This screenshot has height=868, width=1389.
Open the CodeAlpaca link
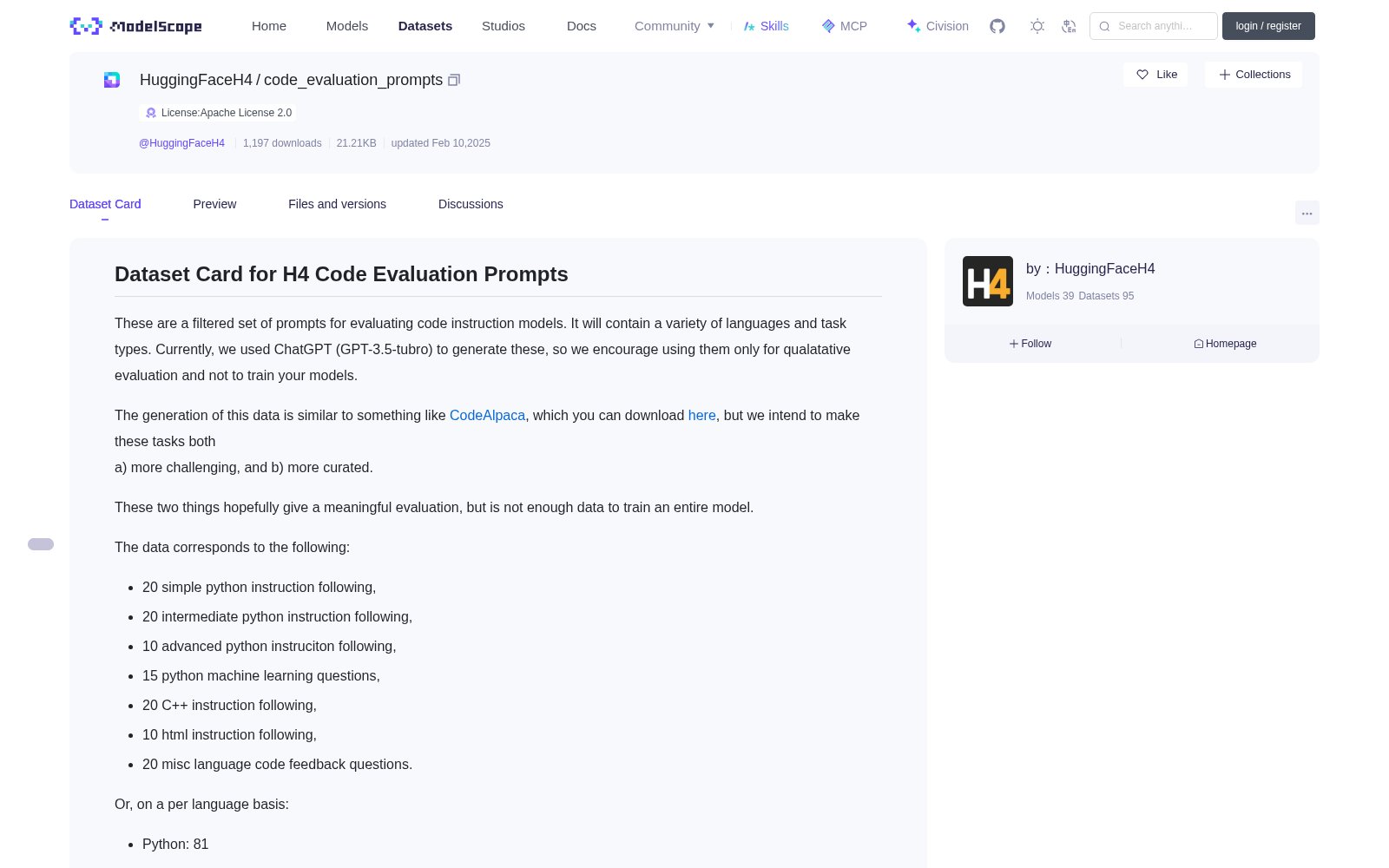click(x=487, y=415)
